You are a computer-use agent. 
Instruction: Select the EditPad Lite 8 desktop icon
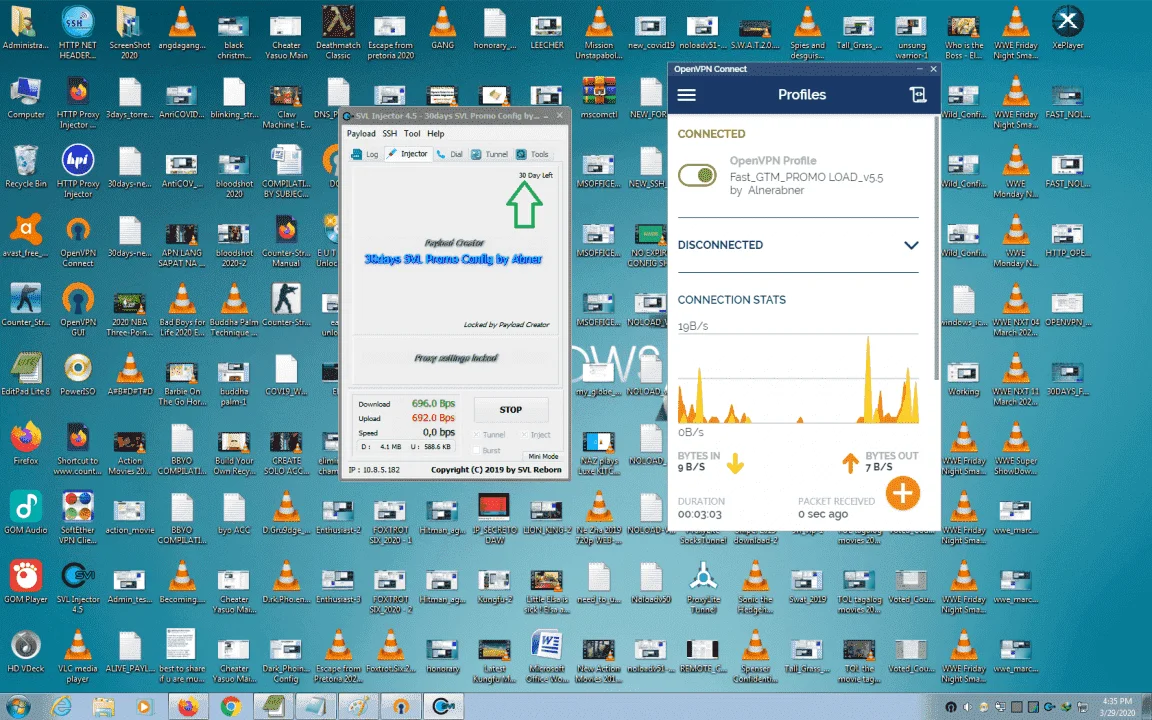[x=26, y=374]
